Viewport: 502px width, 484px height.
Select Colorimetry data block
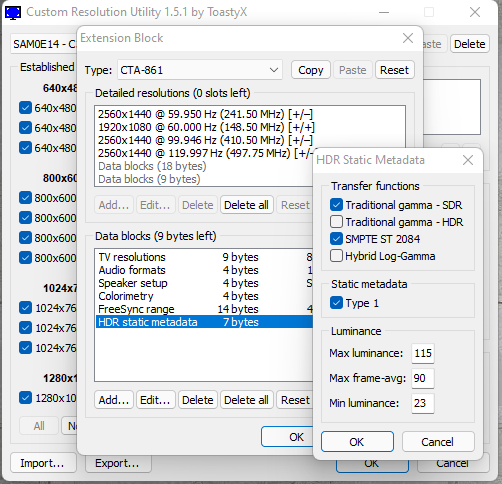tap(204, 296)
